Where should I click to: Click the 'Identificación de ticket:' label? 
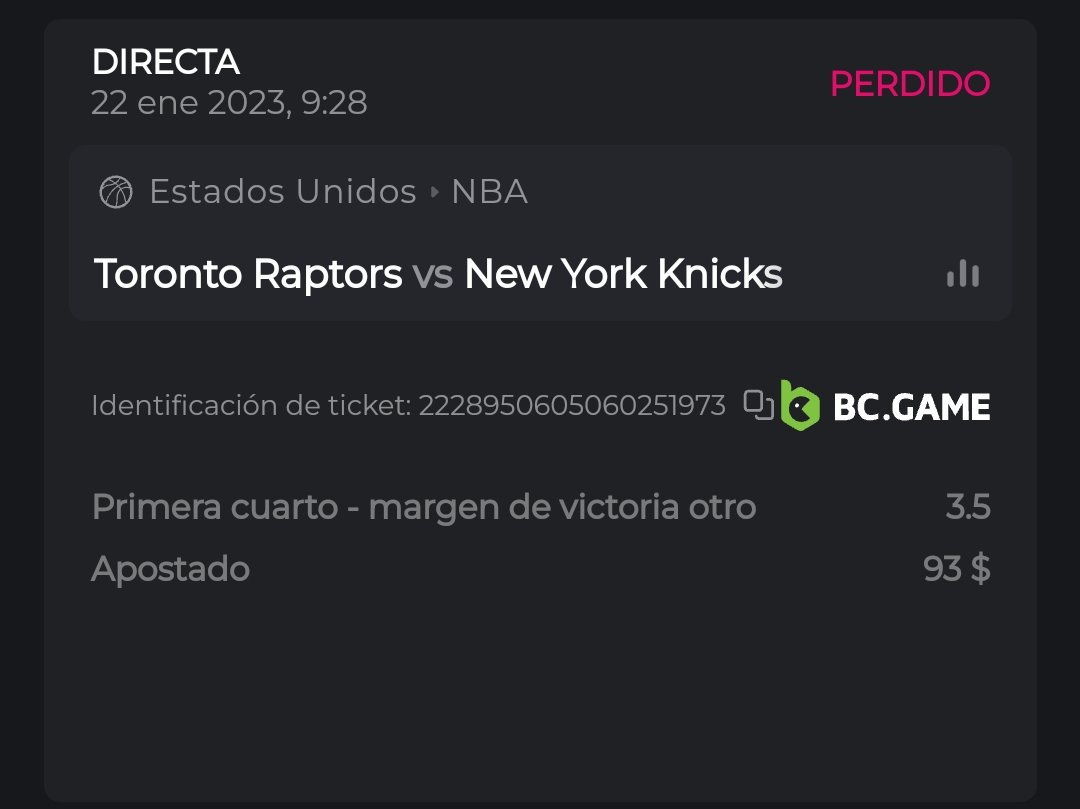pyautogui.click(x=251, y=406)
